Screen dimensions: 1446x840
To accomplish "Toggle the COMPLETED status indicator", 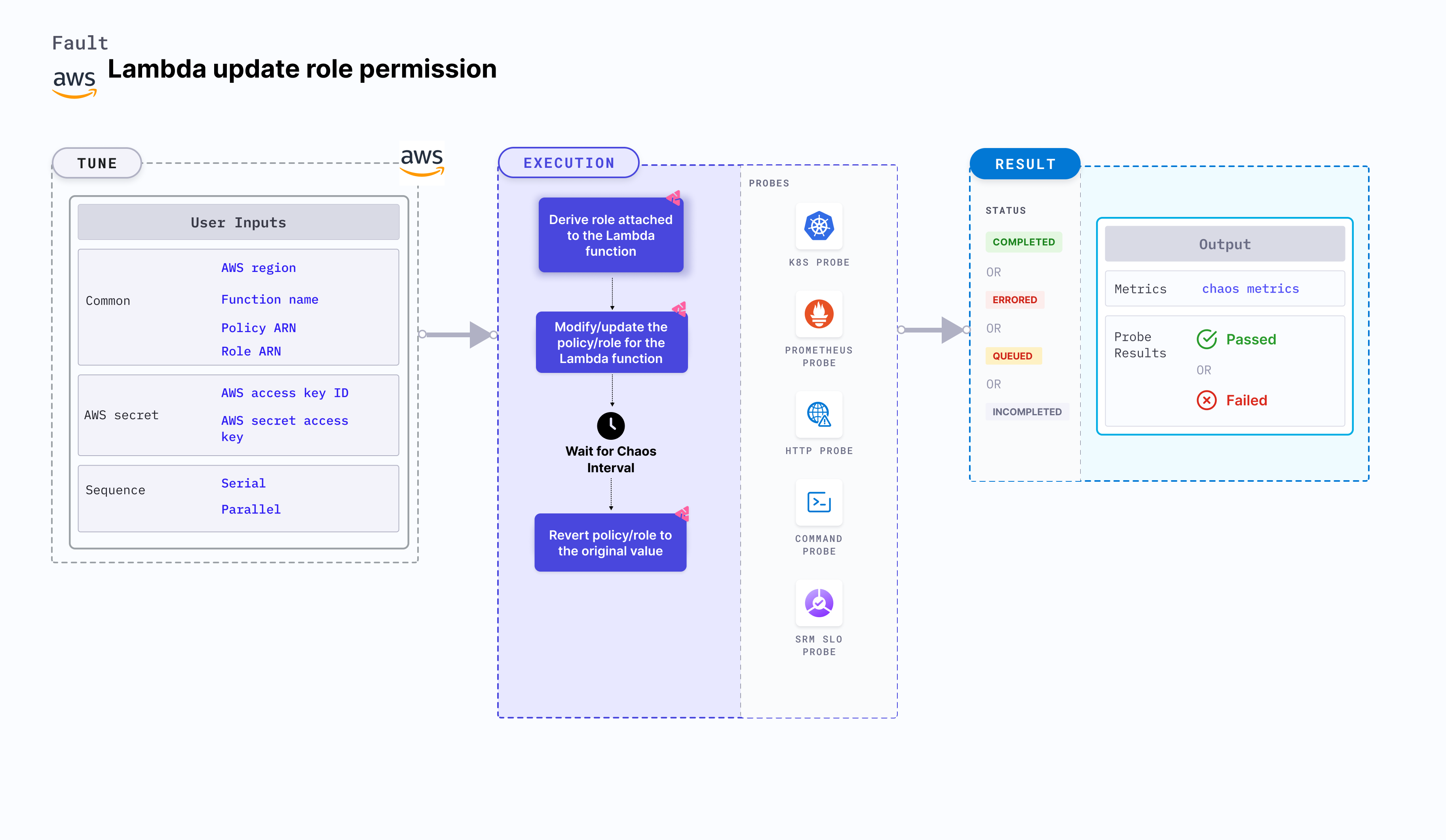I will coord(1022,242).
